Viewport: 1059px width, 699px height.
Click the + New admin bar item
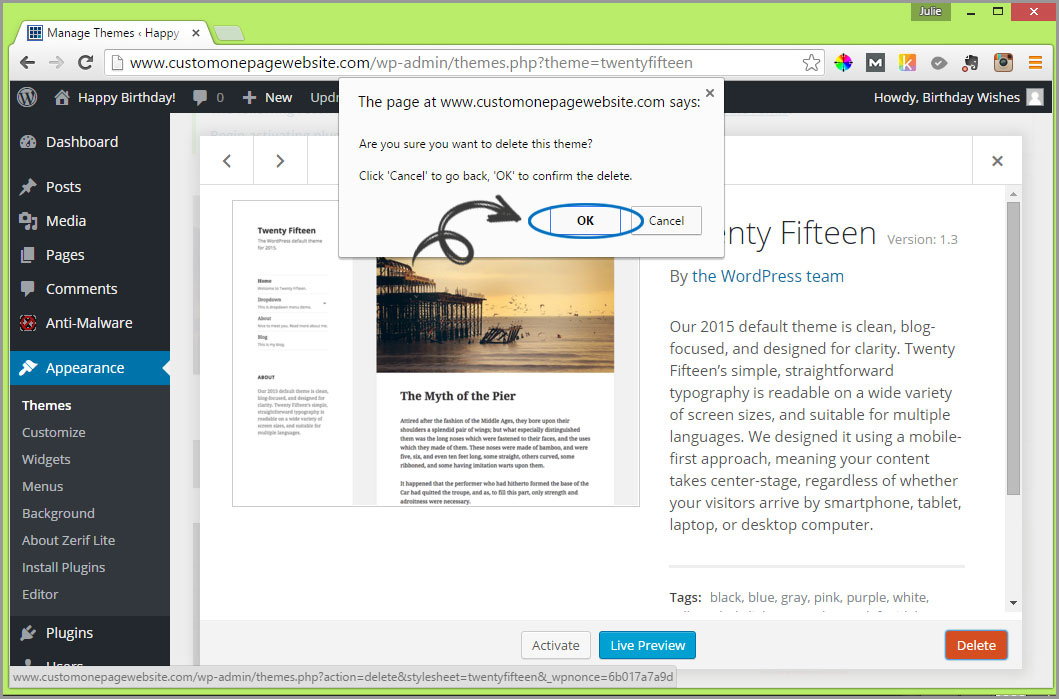(x=267, y=97)
